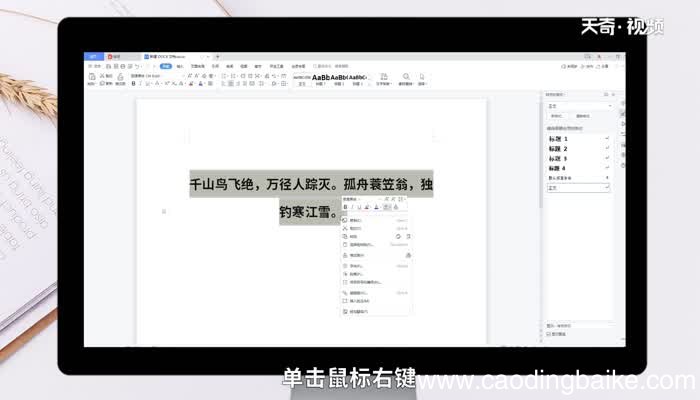The height and width of the screenshot is (400, 700).
Task: Click the ribbon highlight color icon
Action: pos(191,83)
